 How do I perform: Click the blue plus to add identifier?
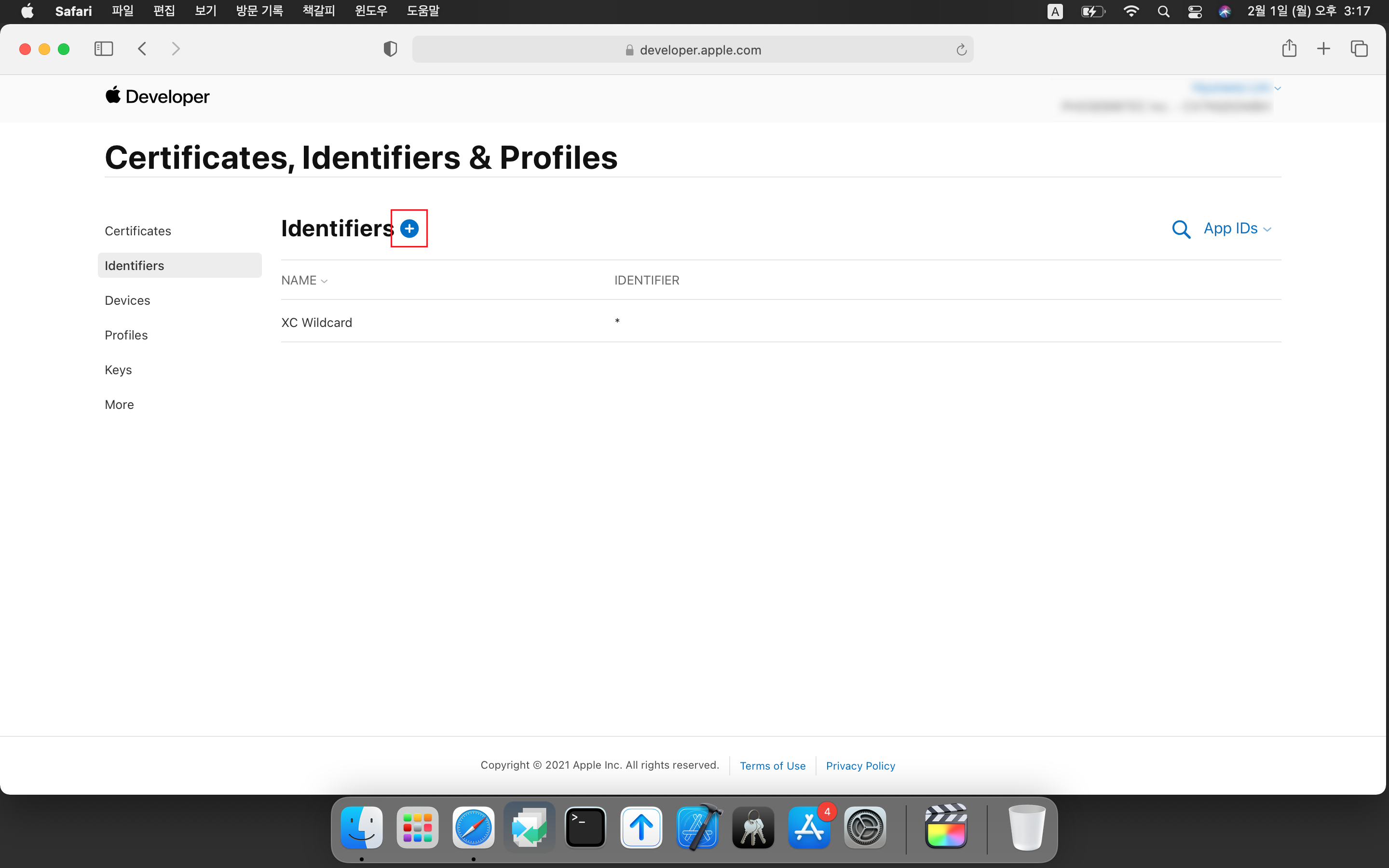point(409,229)
